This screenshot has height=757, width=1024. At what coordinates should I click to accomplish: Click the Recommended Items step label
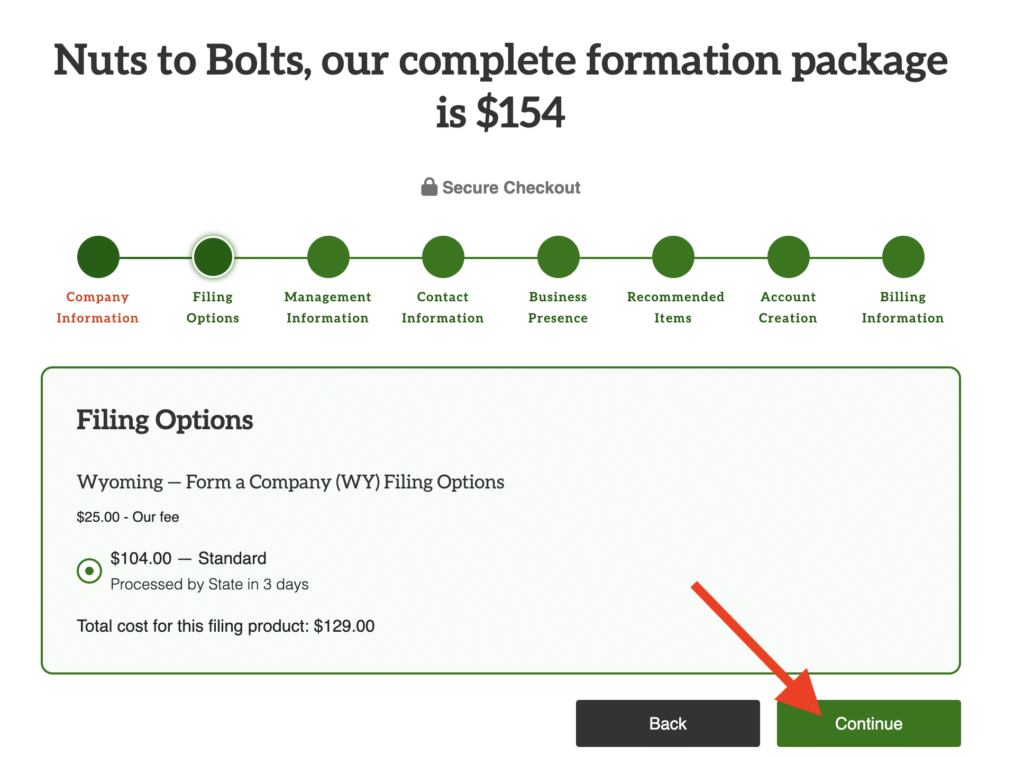click(675, 307)
